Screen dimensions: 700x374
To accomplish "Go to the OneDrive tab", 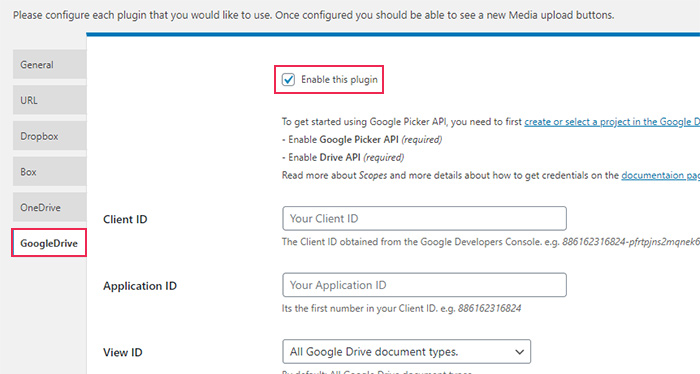I will click(x=50, y=207).
